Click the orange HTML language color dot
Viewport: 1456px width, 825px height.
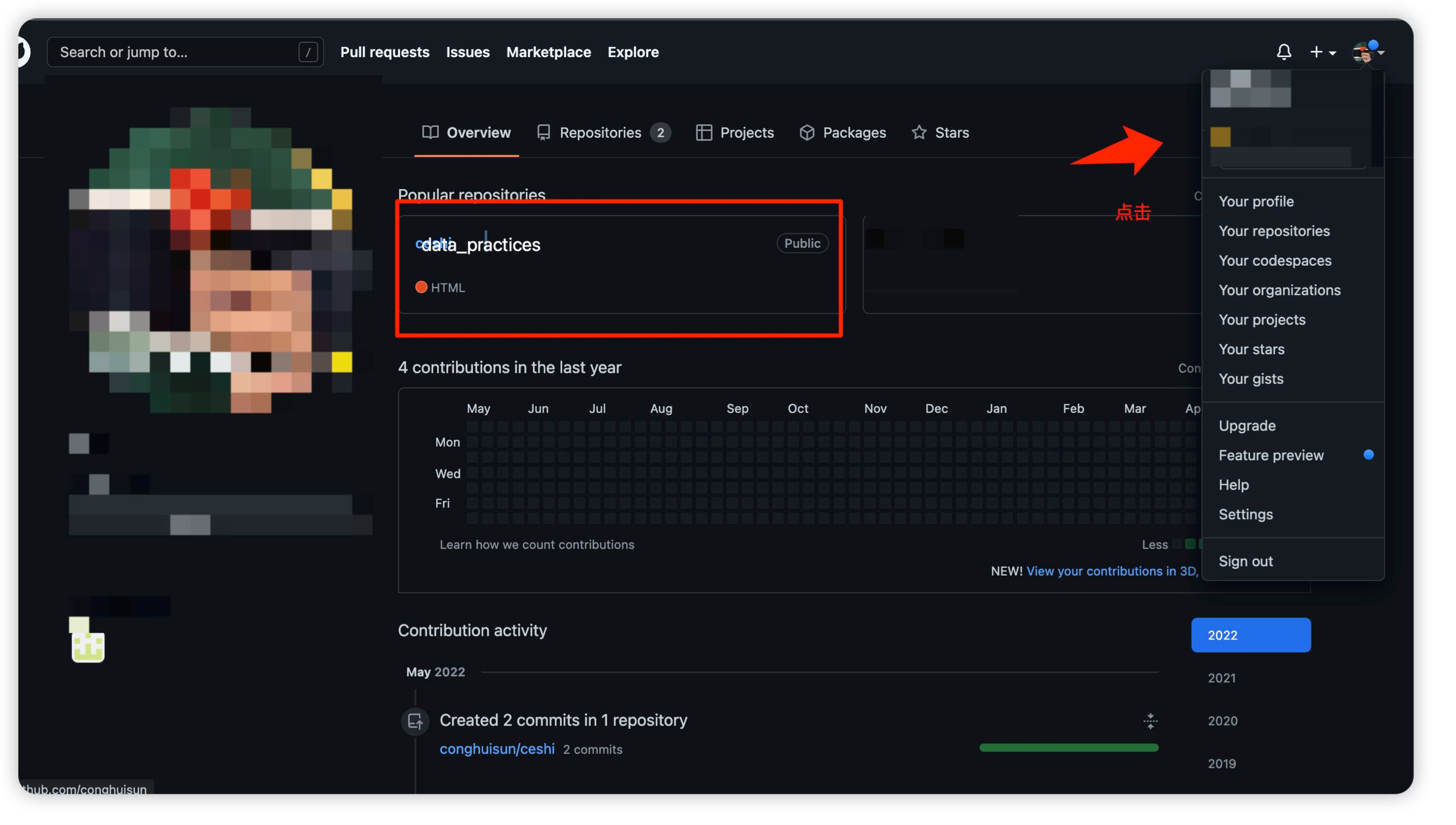point(421,287)
